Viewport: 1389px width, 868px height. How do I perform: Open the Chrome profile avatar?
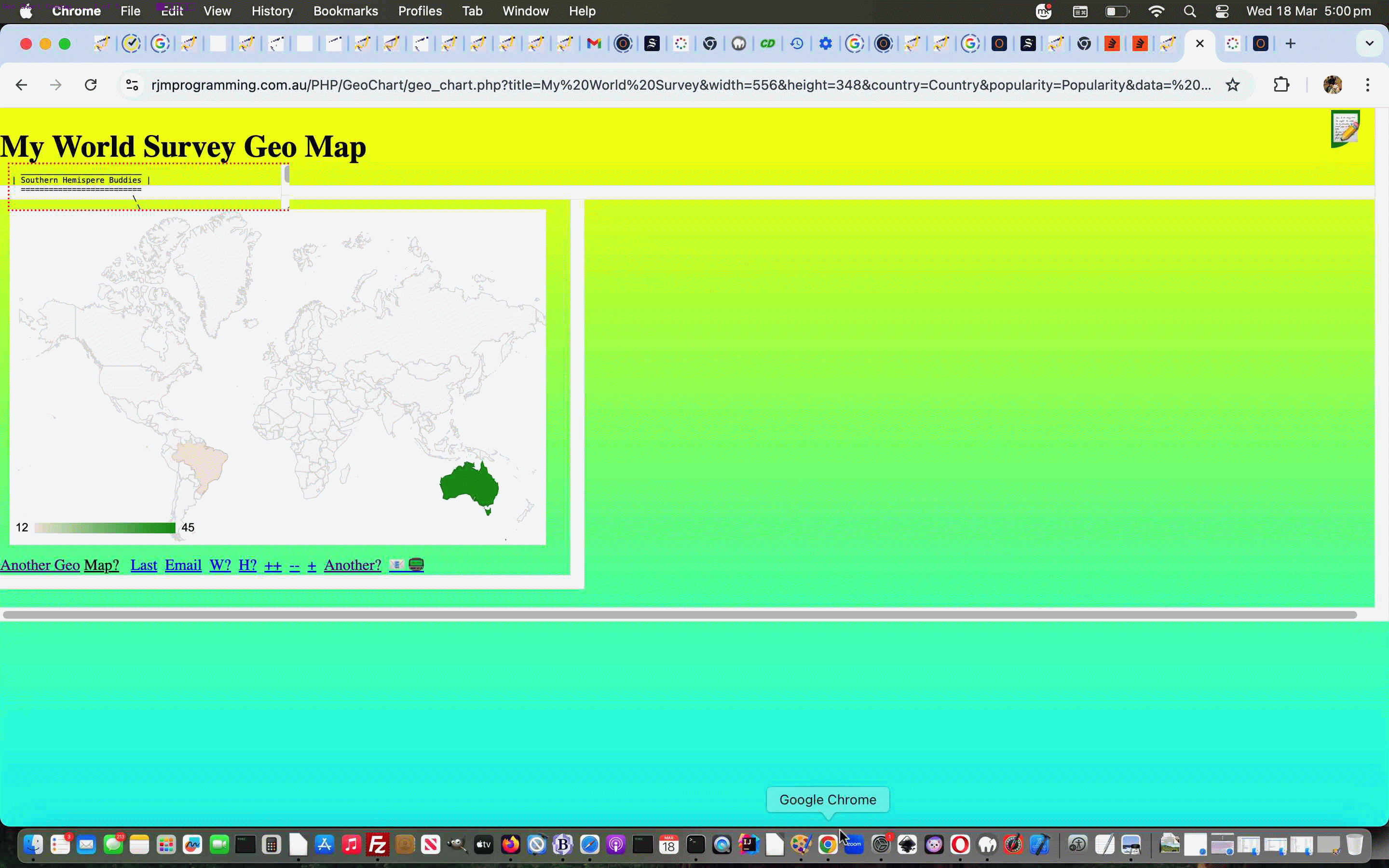1332,84
